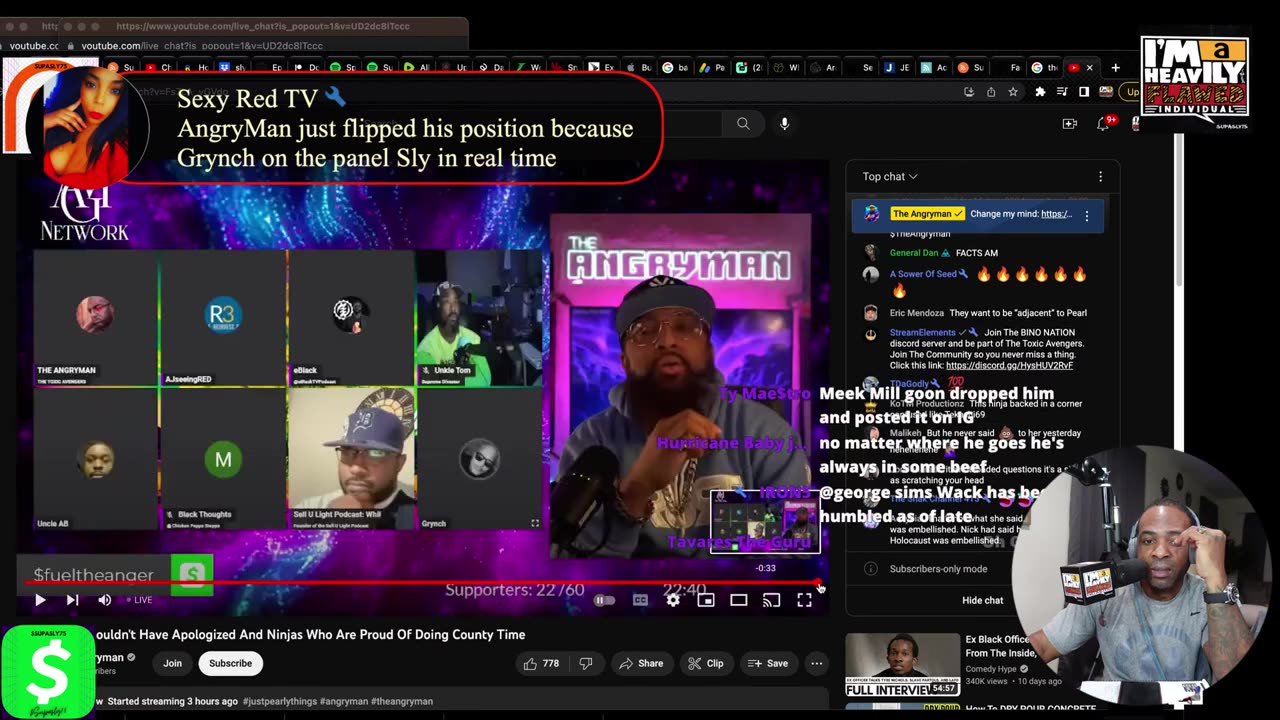Open the live chat options menu
Screen dimensions: 1280x720
1100,177
